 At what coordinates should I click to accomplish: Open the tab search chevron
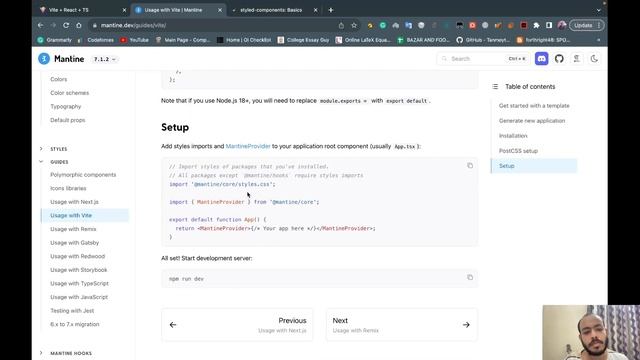(599, 10)
